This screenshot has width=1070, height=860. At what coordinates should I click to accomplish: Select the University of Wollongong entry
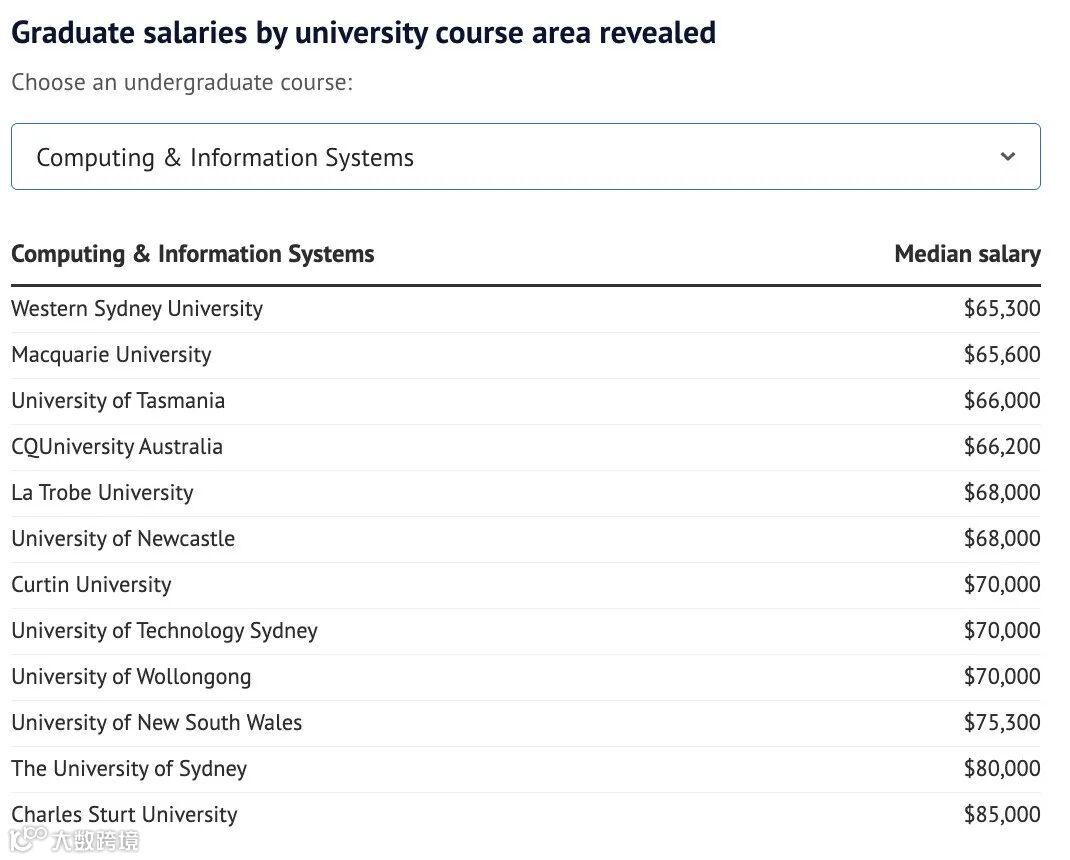tap(131, 676)
